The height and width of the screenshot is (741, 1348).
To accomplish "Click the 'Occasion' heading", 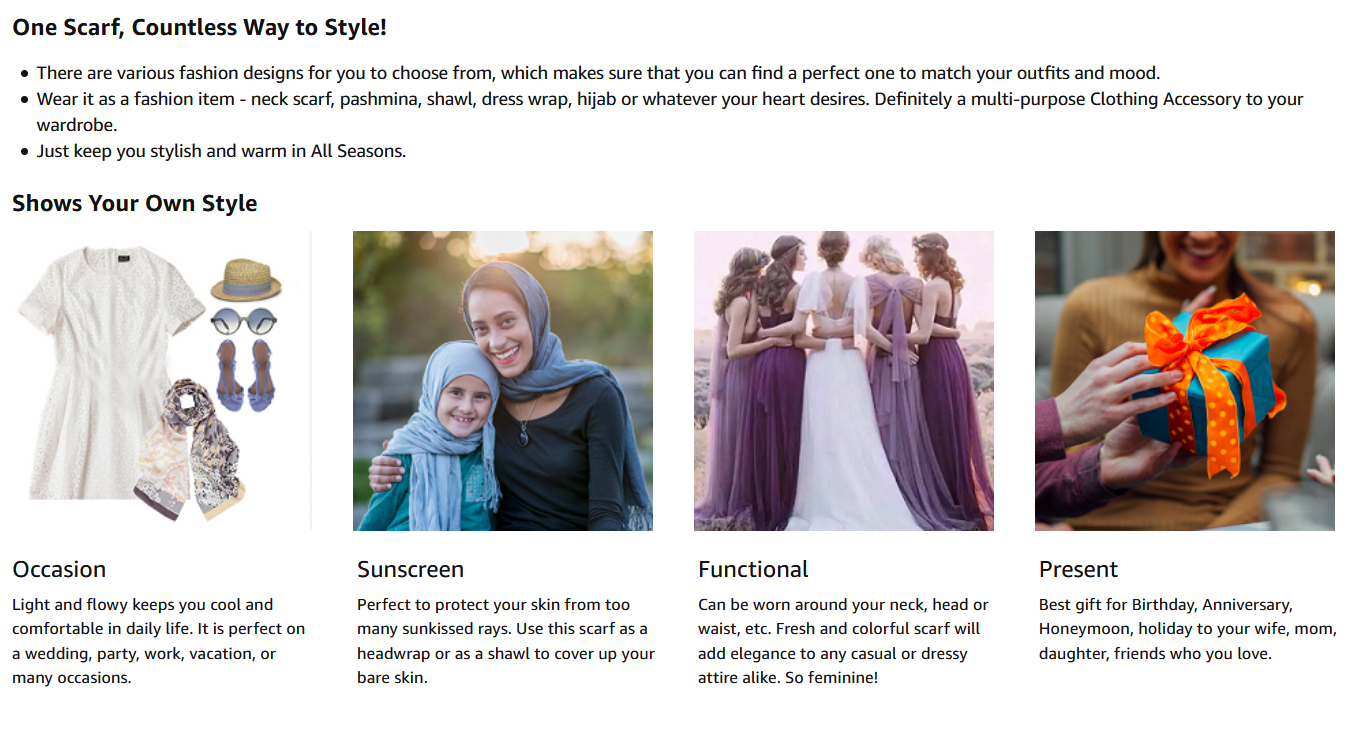I will (59, 569).
